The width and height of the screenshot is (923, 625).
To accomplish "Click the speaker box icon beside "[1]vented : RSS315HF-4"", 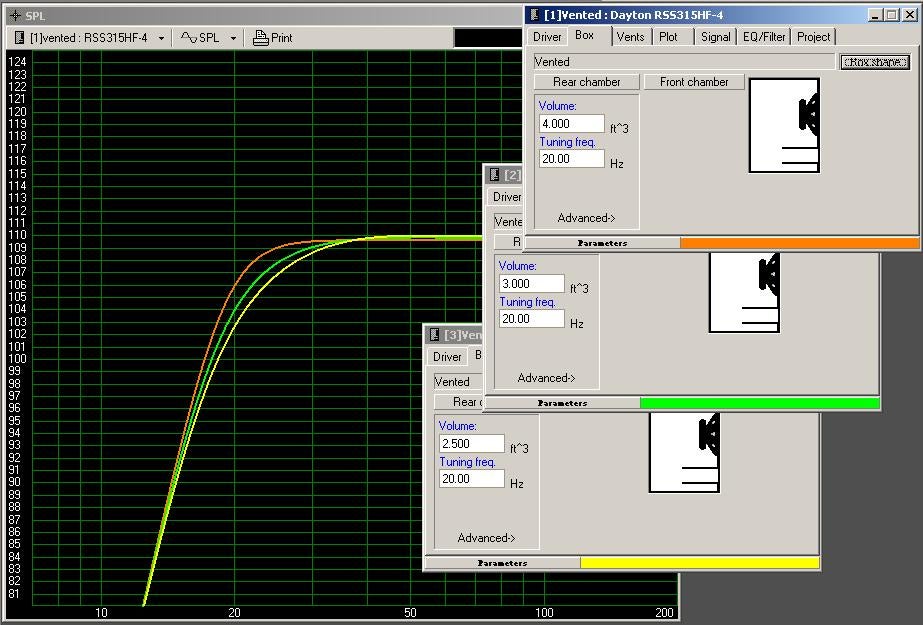I will click(x=19, y=38).
